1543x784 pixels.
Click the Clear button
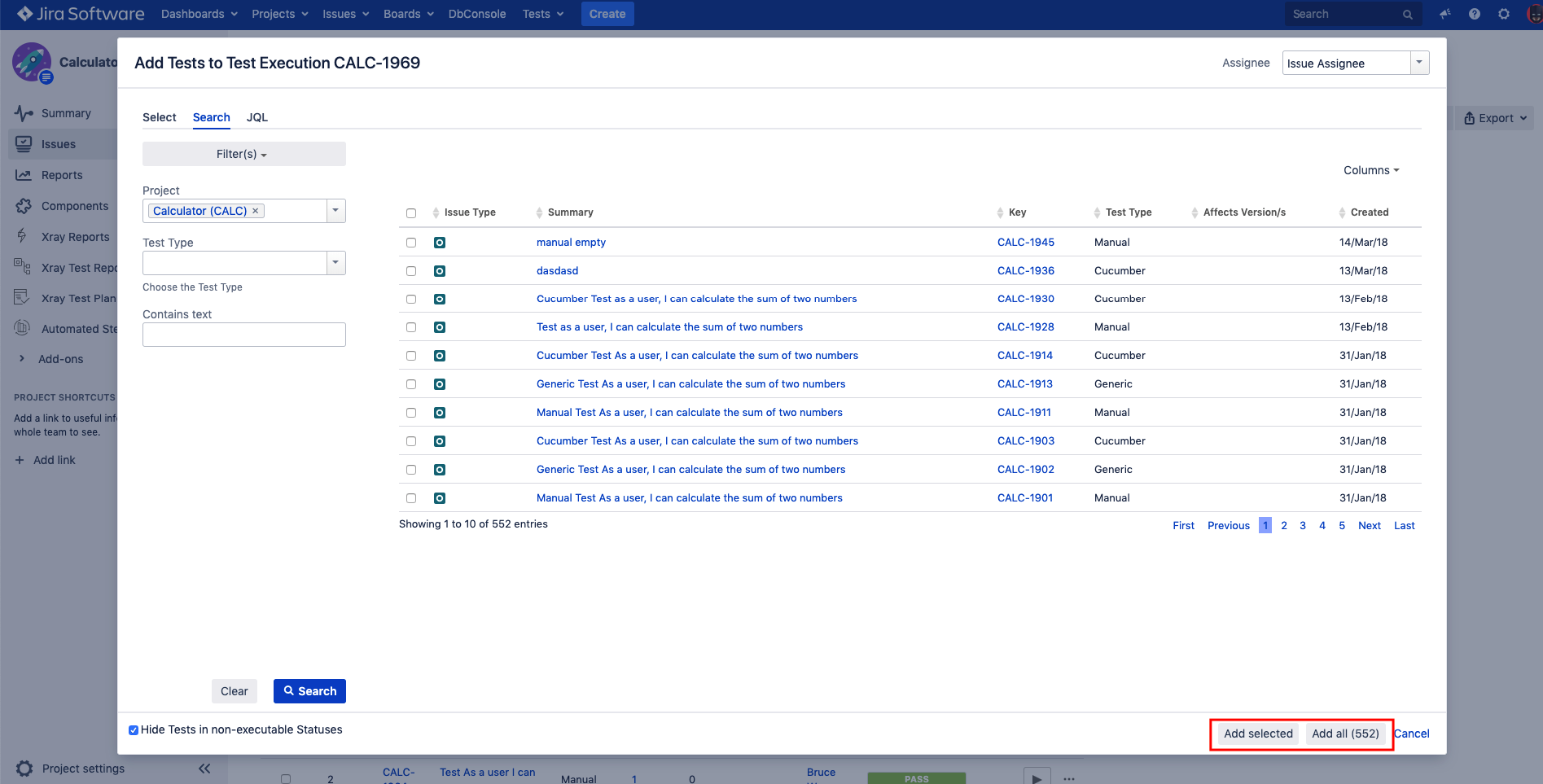point(235,691)
